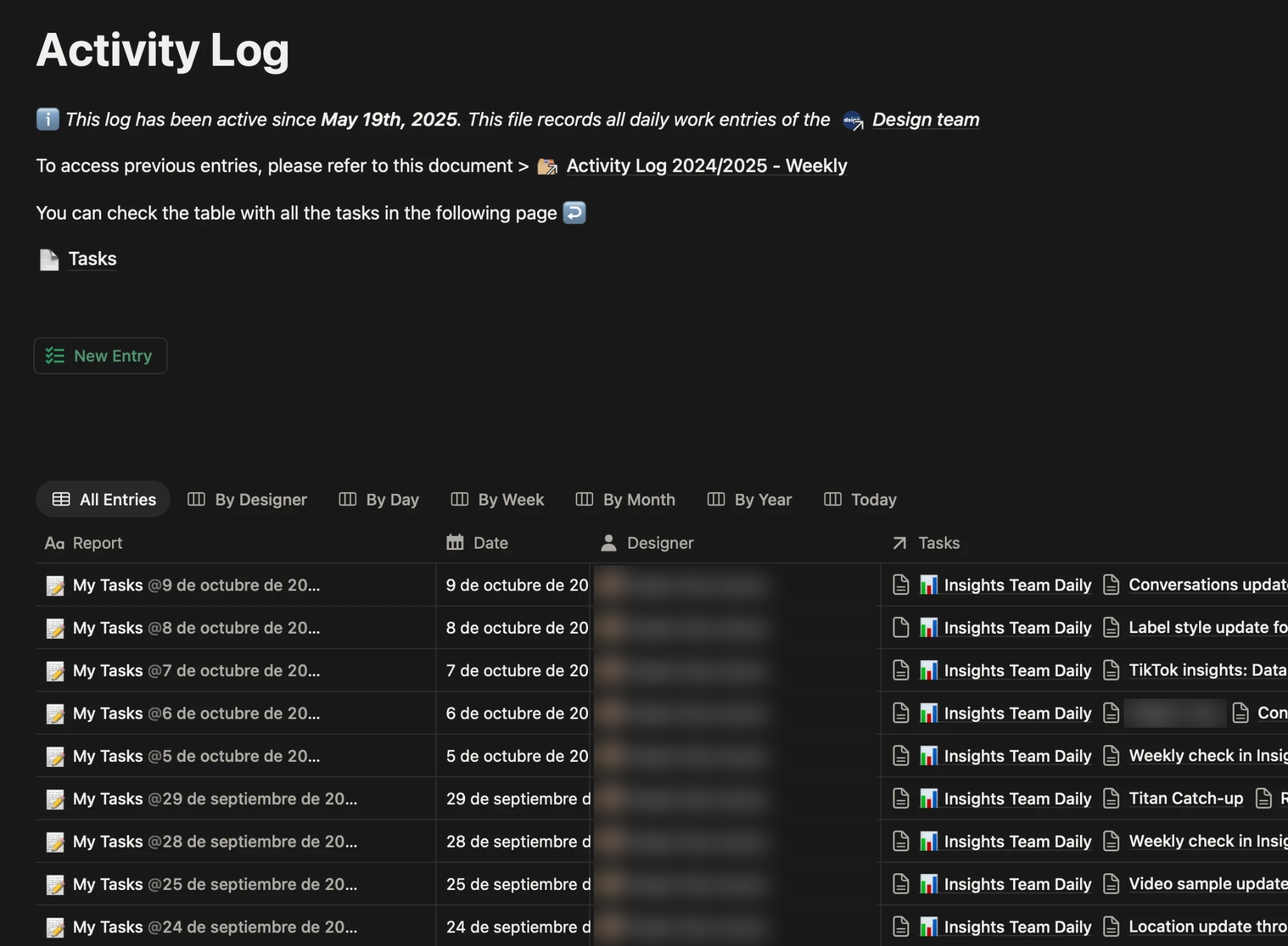The height and width of the screenshot is (946, 1288).
Task: Switch to the By Day tab
Action: coord(379,499)
